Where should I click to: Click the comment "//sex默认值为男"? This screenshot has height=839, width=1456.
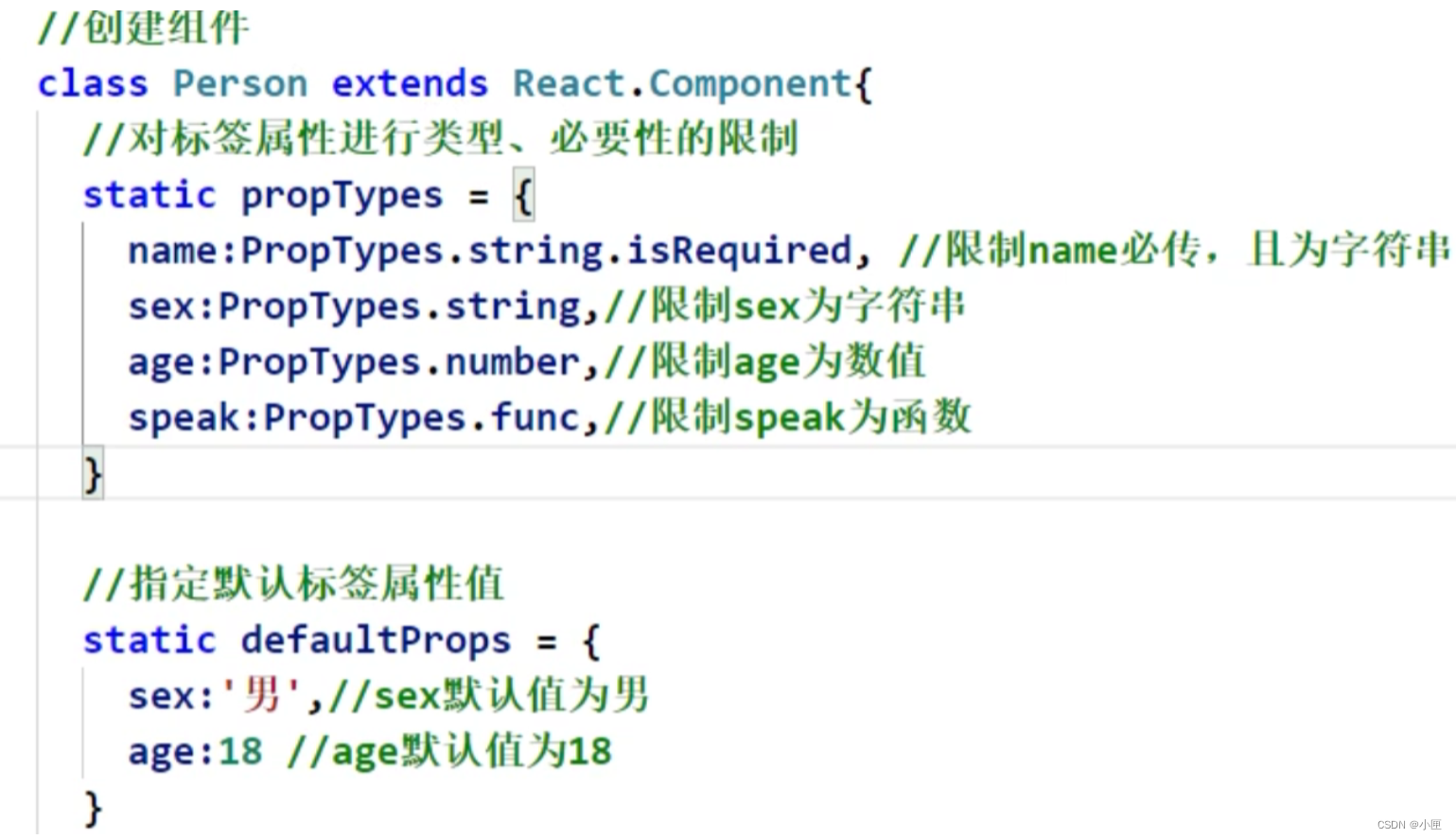point(488,696)
